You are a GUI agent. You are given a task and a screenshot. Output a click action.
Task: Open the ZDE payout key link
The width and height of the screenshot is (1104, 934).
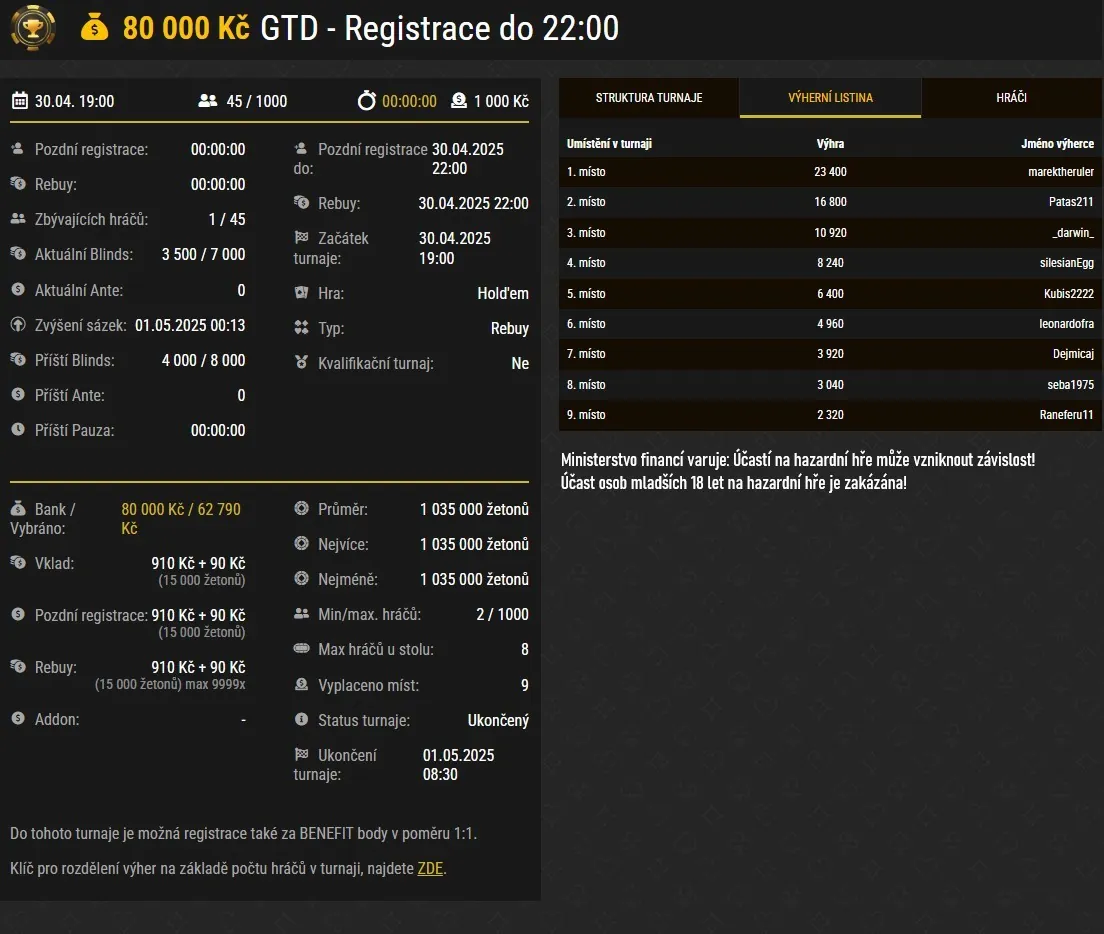[x=430, y=868]
